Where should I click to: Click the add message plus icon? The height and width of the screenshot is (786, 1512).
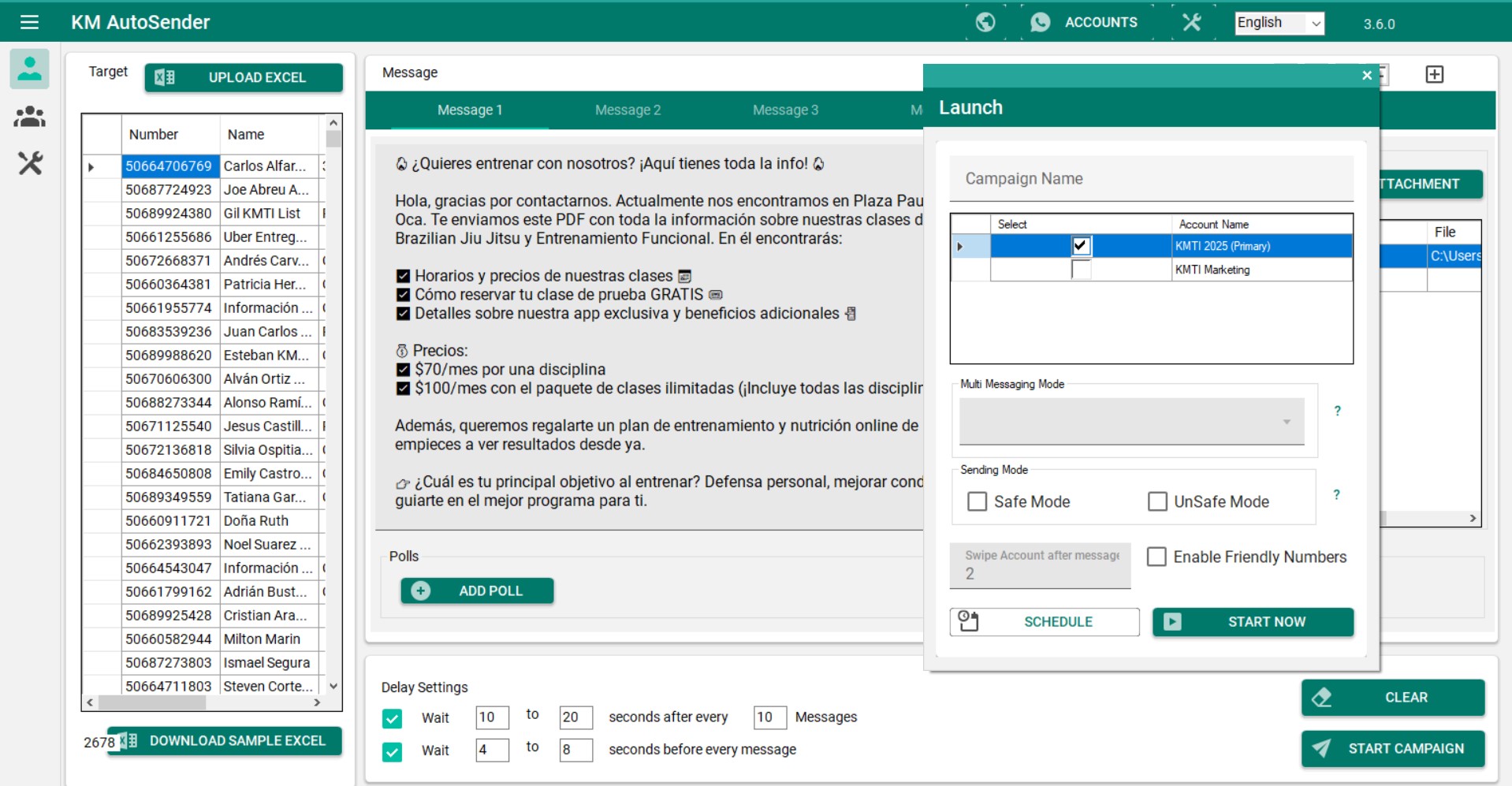(1434, 74)
